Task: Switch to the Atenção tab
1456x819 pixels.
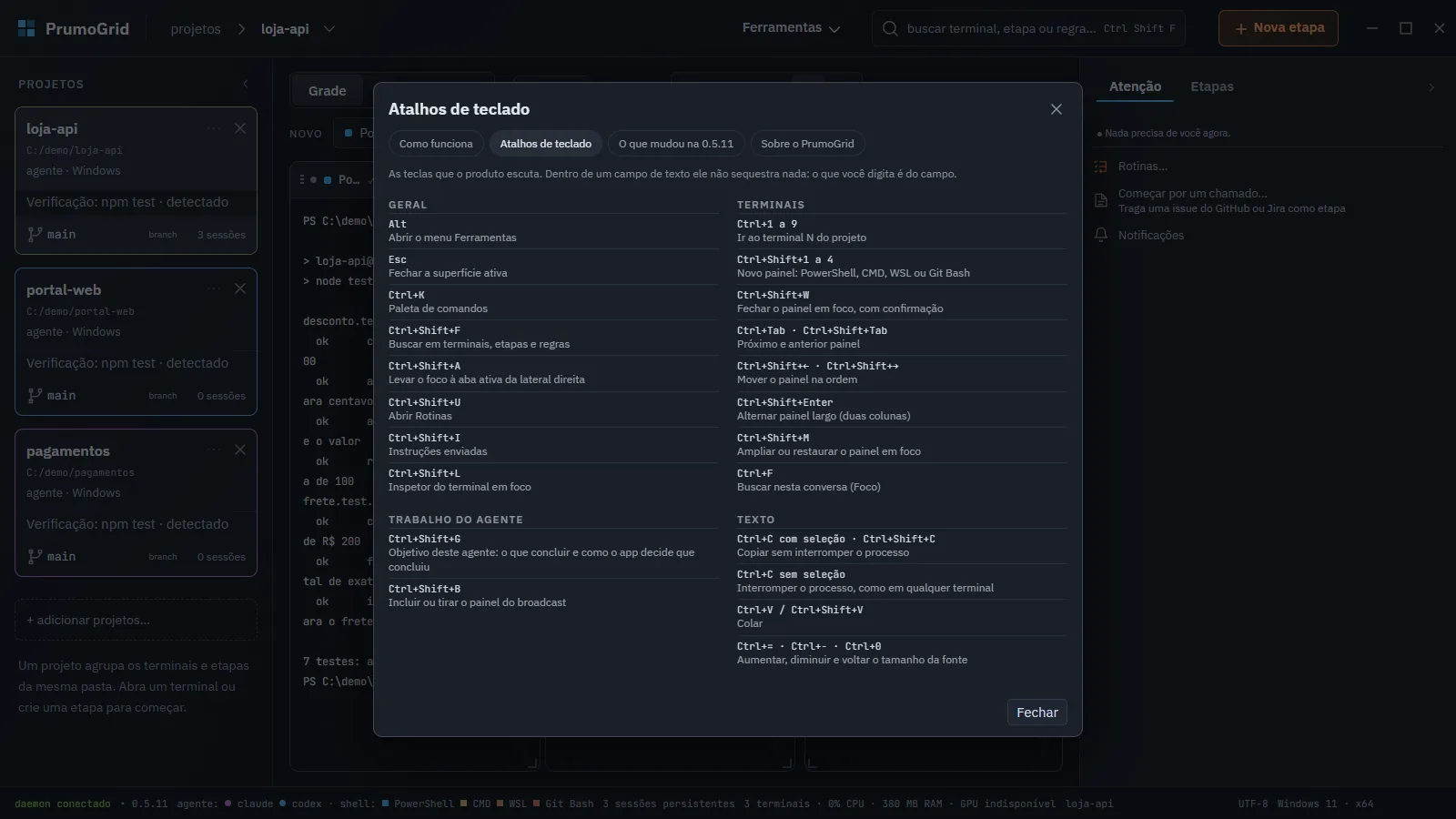Action: pos(1135,86)
